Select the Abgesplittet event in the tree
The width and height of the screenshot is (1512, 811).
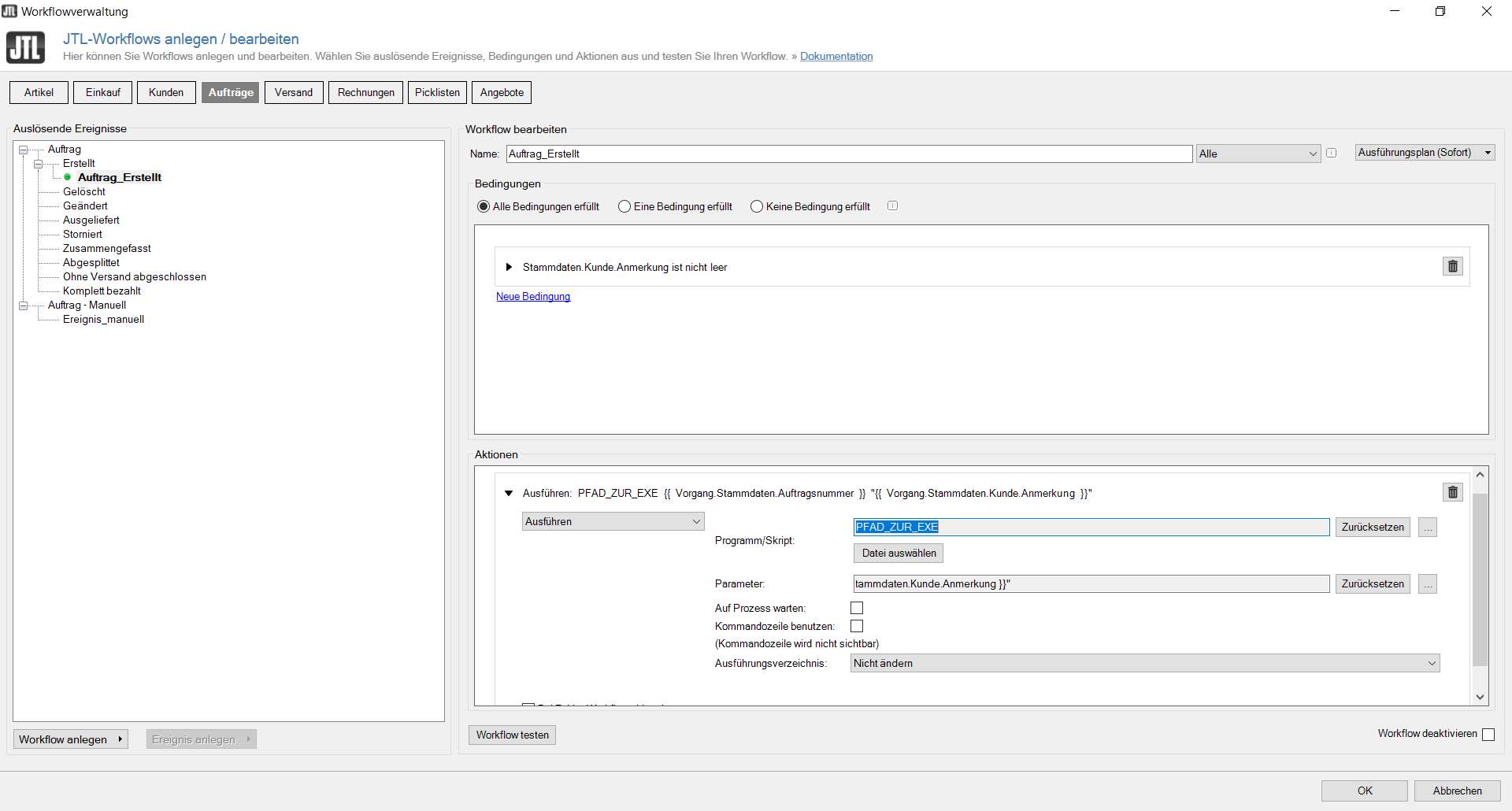[91, 262]
